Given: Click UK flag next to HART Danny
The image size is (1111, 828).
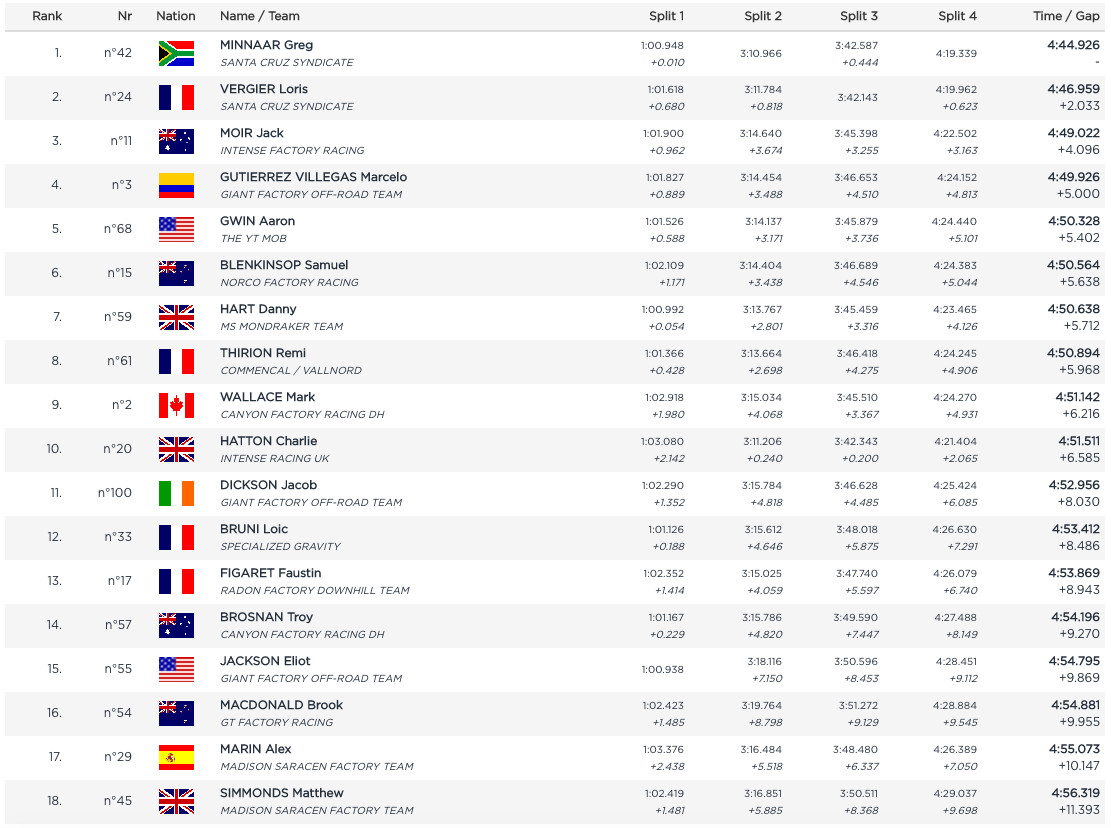Looking at the screenshot, I should point(176,317).
